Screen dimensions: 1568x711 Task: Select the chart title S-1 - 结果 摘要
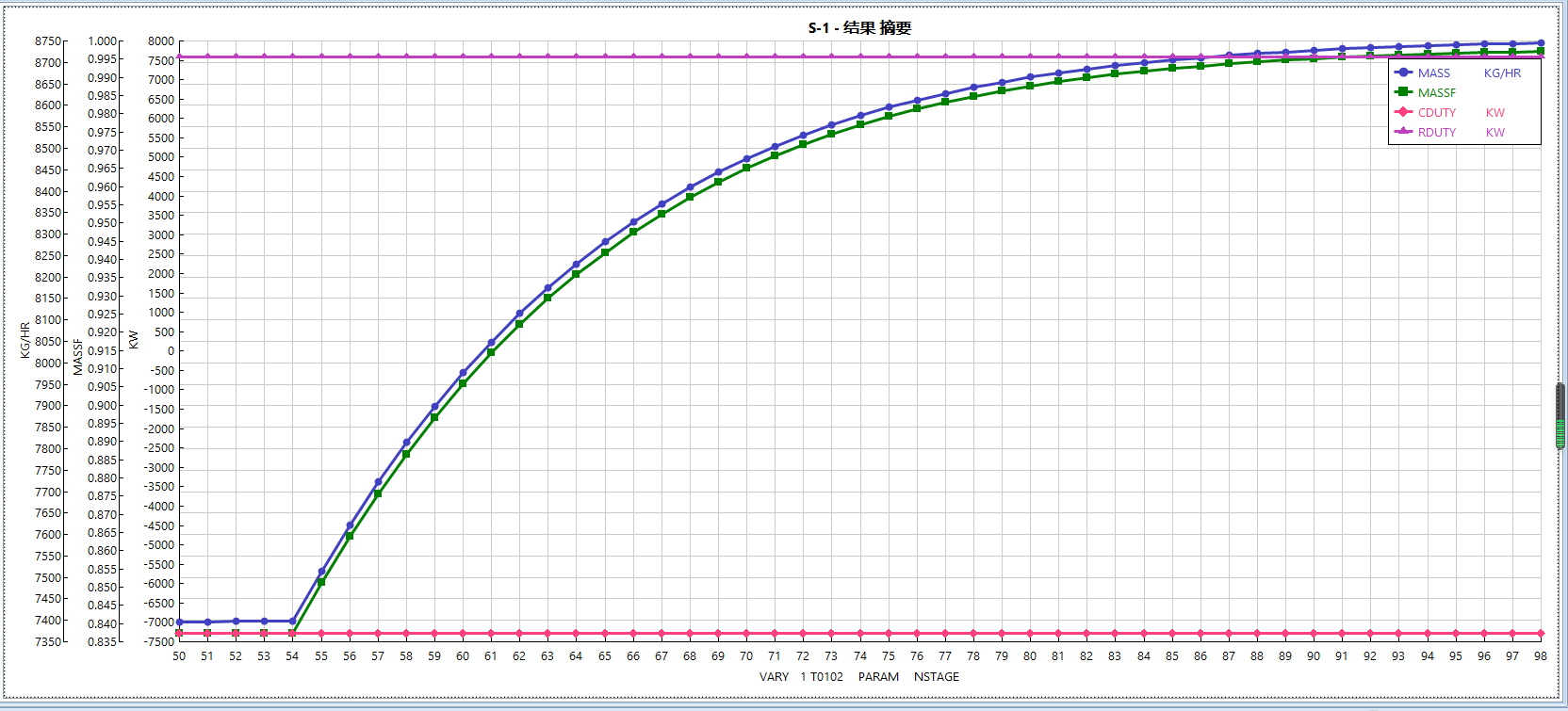859,28
